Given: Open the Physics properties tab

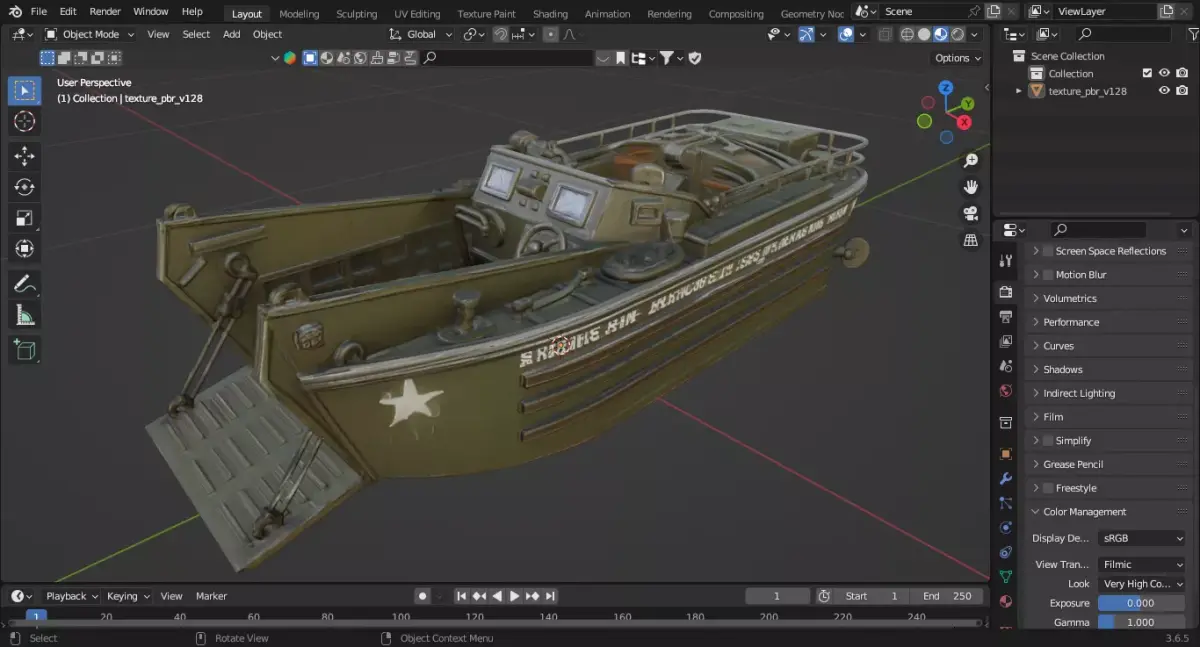Looking at the screenshot, I should tap(1006, 528).
